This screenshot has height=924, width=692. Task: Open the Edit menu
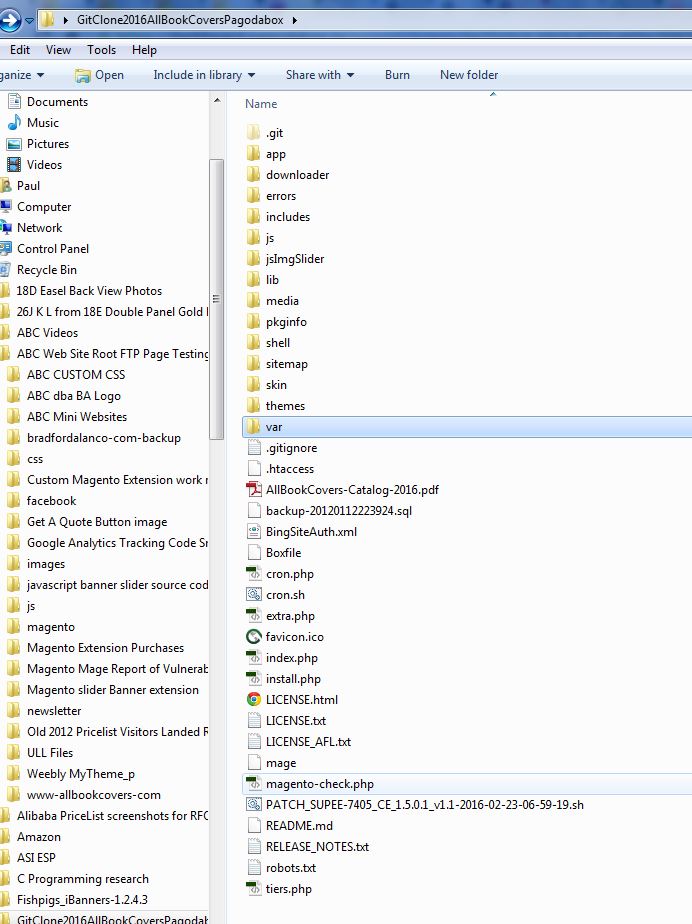19,50
